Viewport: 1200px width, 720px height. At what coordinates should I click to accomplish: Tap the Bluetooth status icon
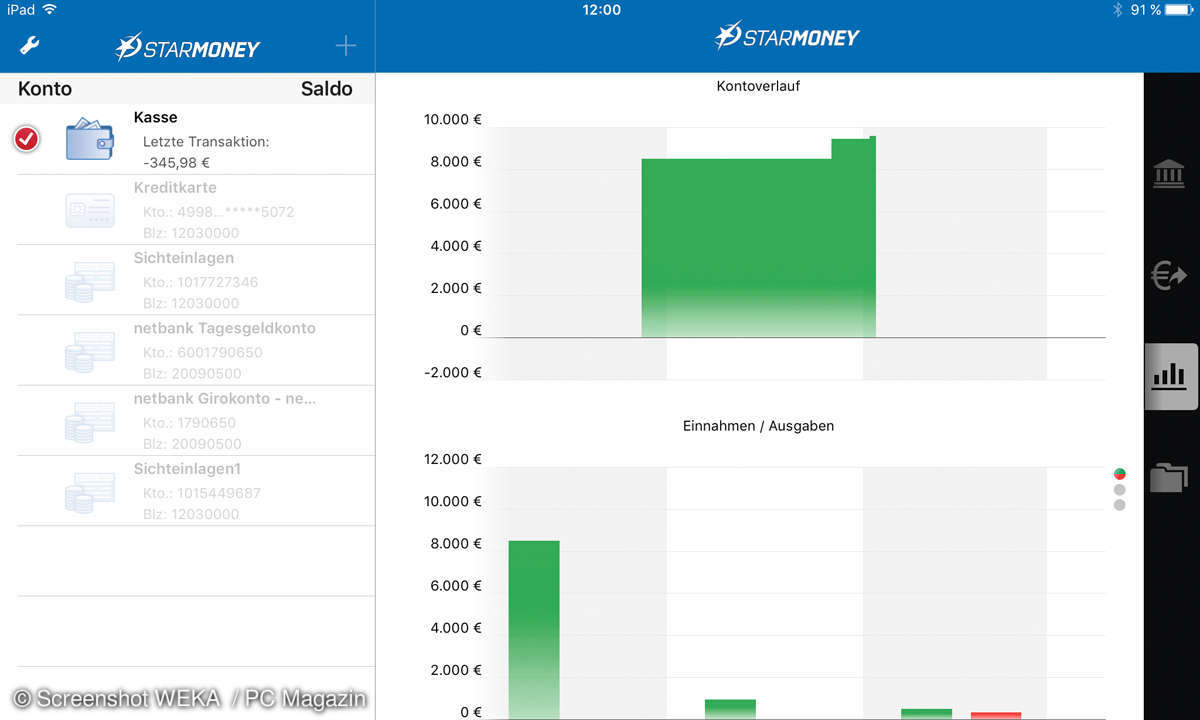click(x=1117, y=10)
